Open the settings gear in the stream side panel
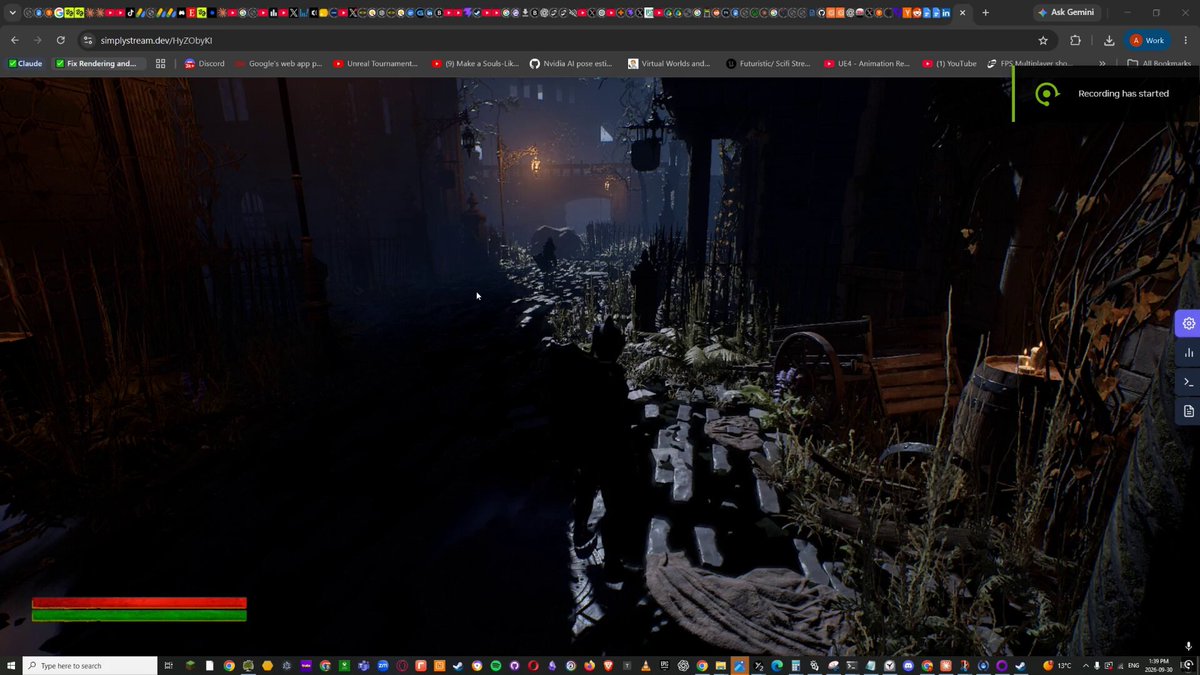The width and height of the screenshot is (1200, 675). [x=1188, y=323]
